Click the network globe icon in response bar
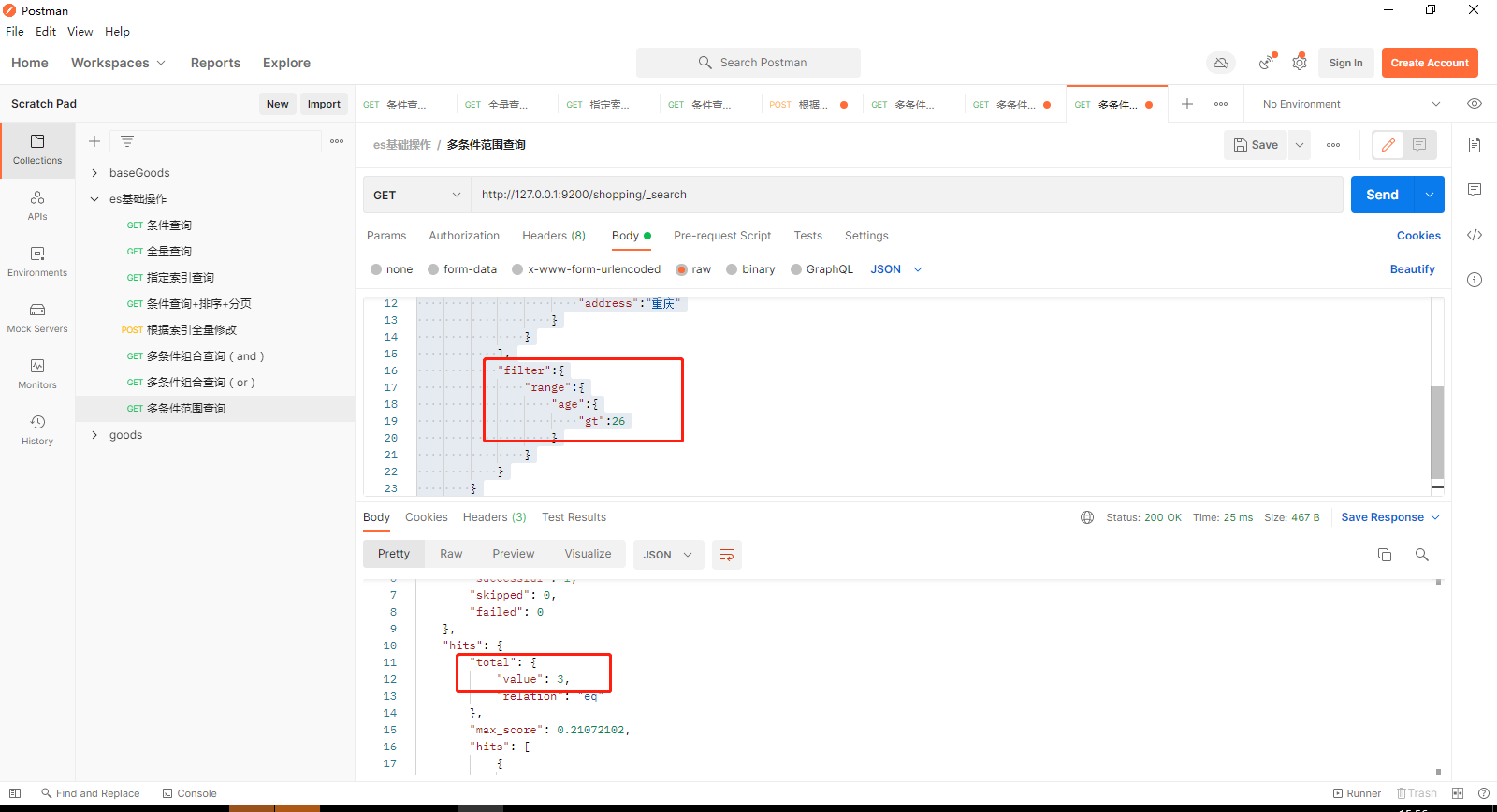 click(1087, 517)
